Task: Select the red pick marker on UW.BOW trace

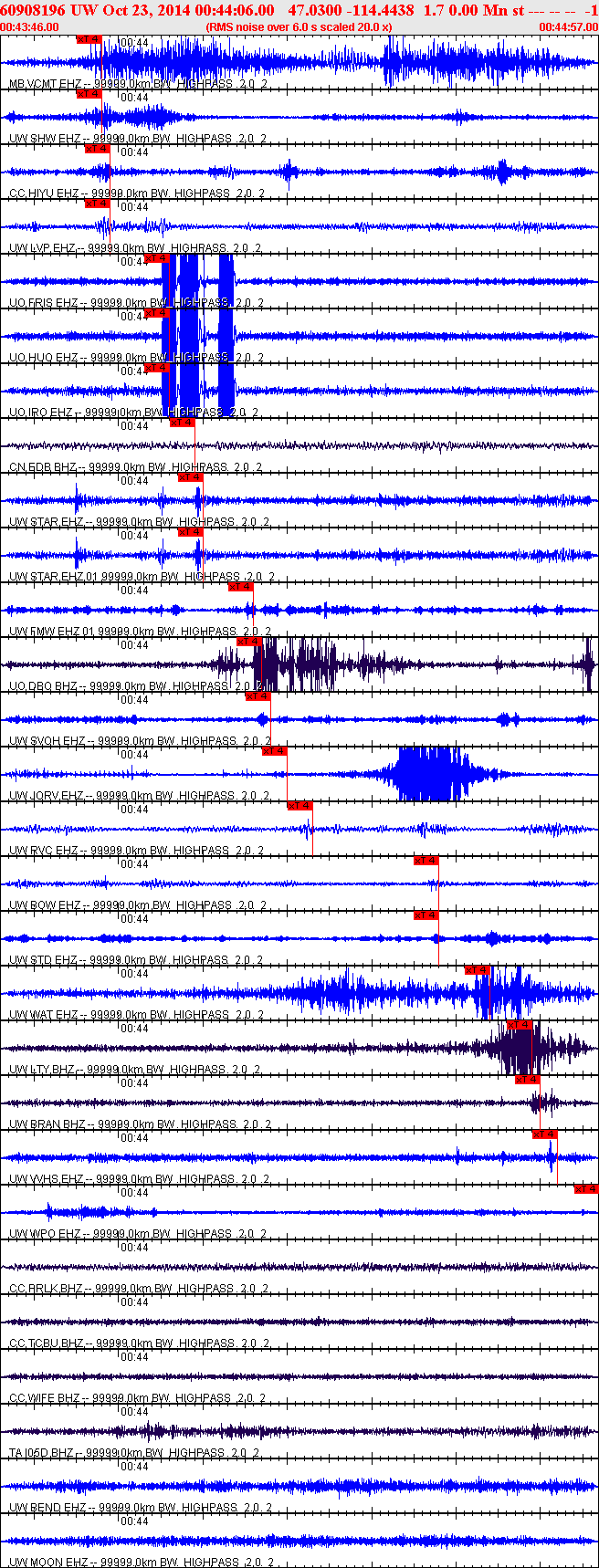Action: tap(426, 861)
